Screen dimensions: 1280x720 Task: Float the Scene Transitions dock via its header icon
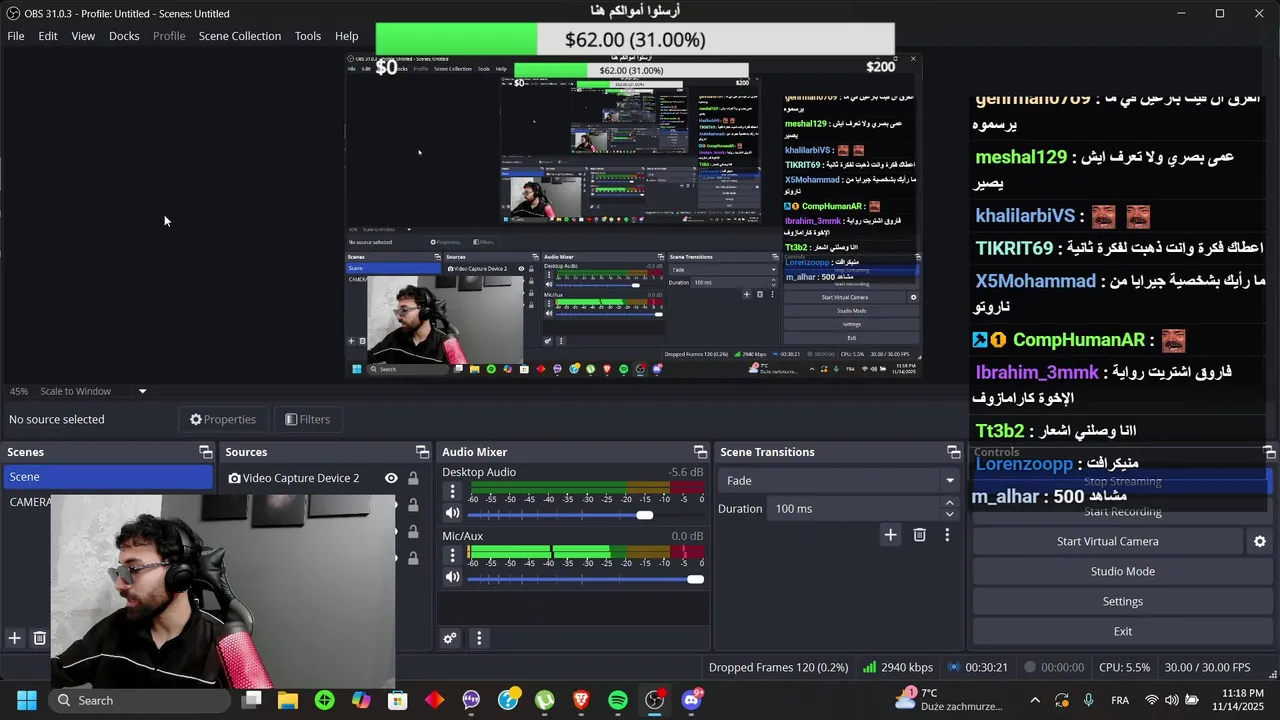[x=954, y=452]
